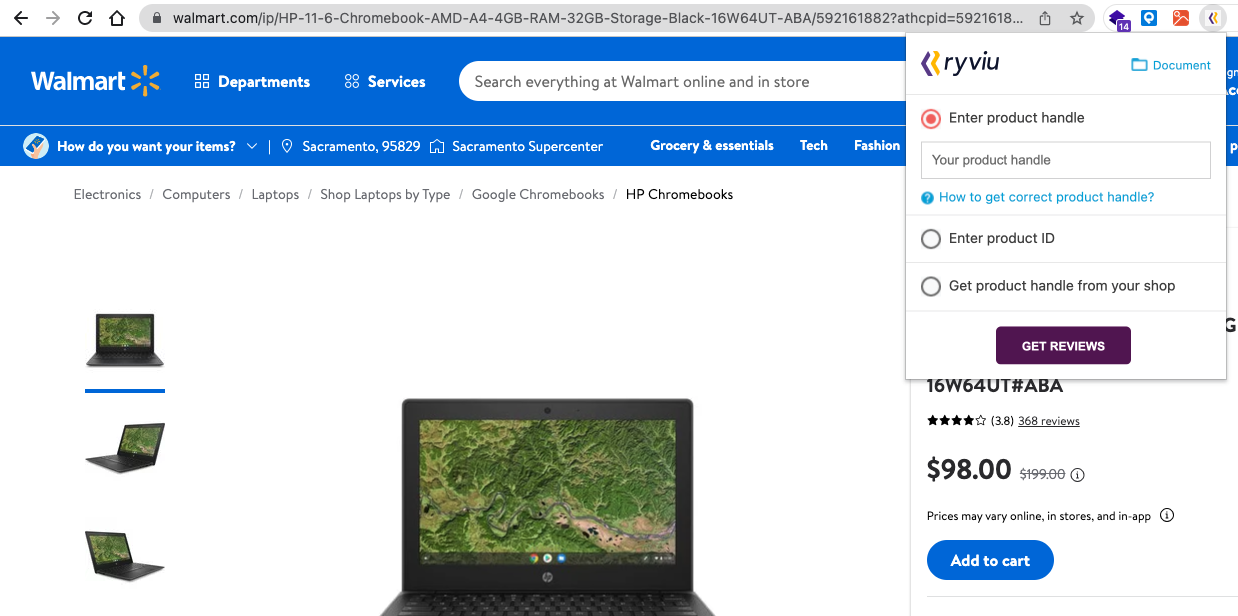Click the location pin icon by Sacramento, 95829
This screenshot has height=616, width=1238.
point(287,146)
